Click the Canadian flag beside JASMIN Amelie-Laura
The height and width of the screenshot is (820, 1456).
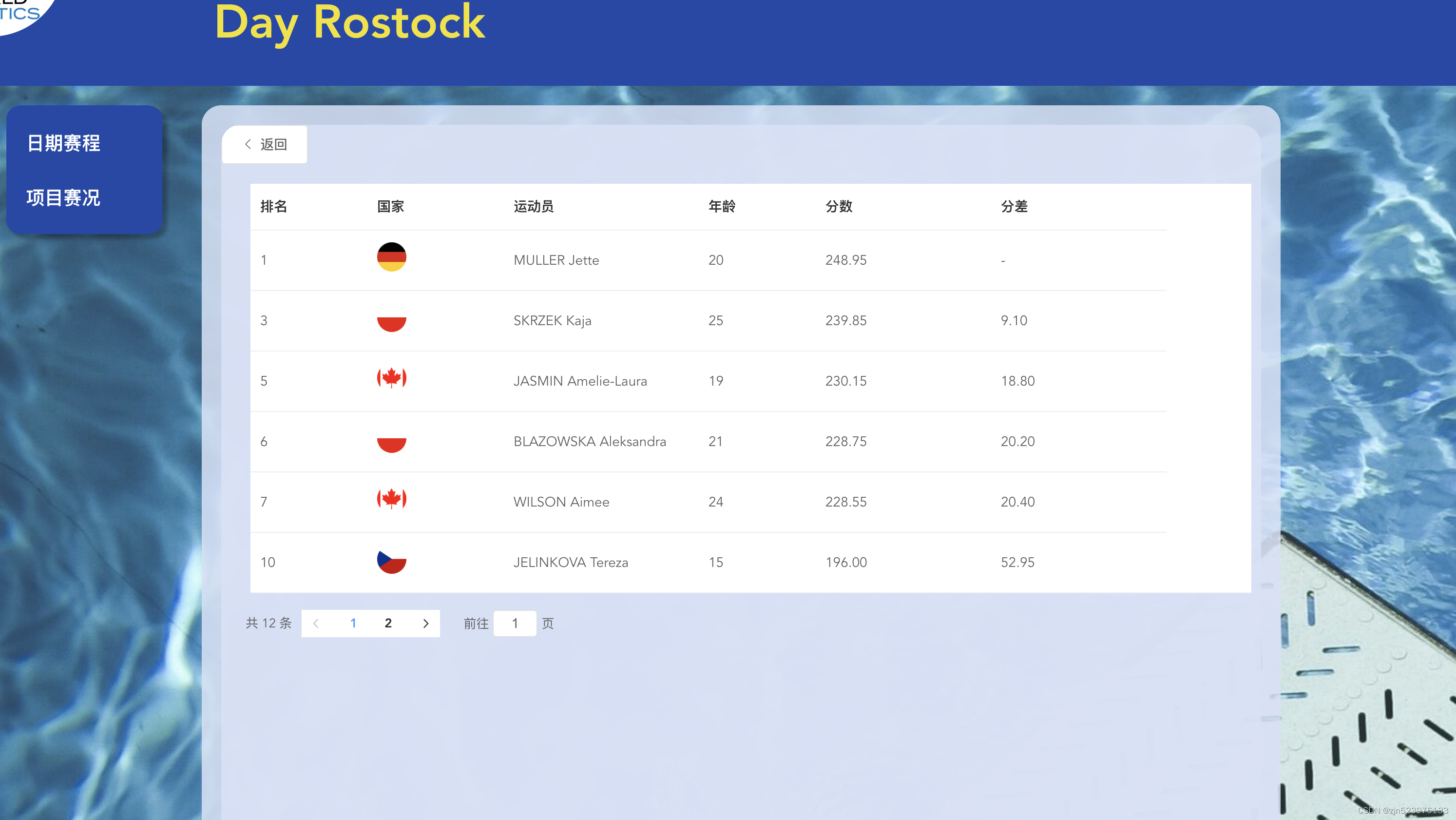(391, 378)
